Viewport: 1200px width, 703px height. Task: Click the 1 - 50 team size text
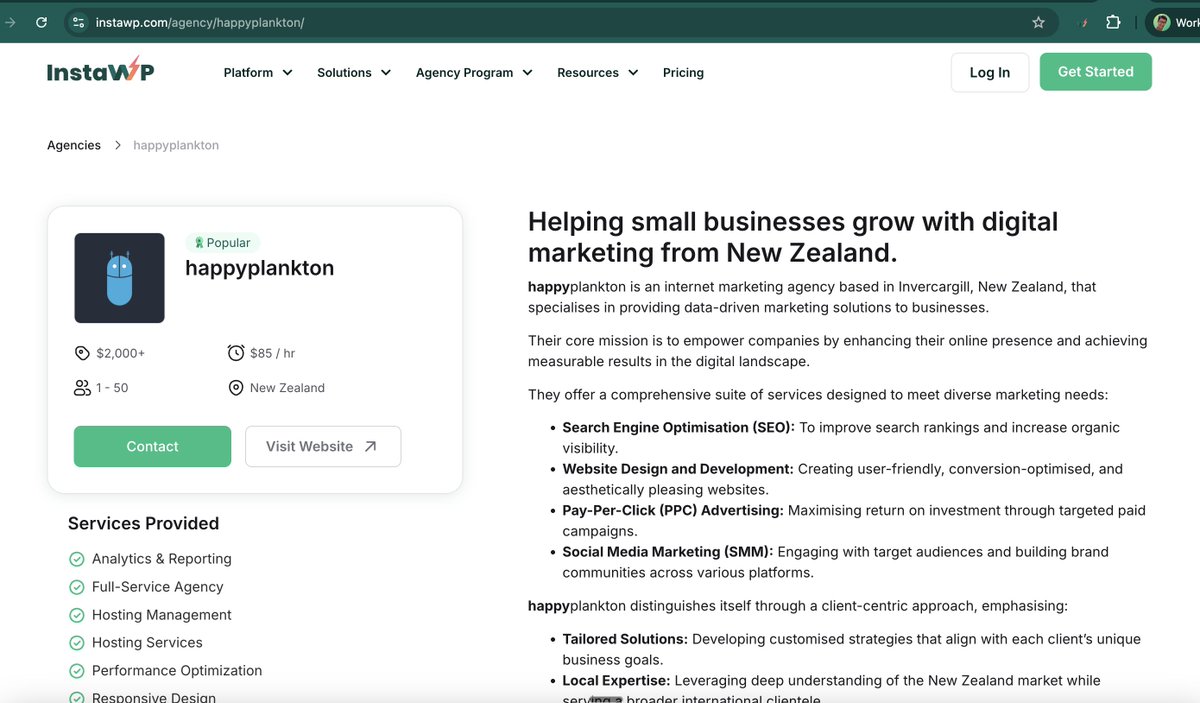point(113,387)
